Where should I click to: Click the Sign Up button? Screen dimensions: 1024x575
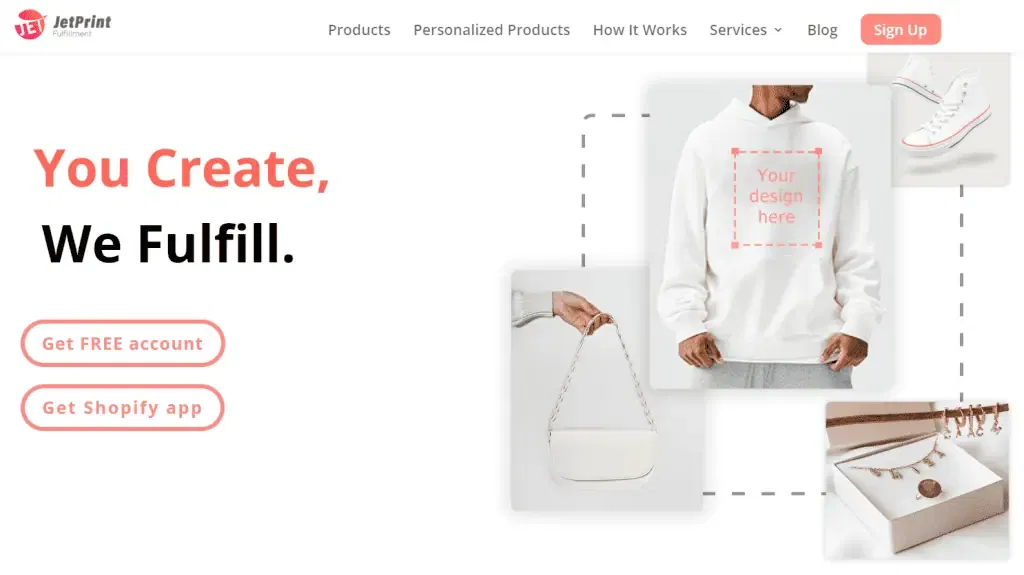click(901, 29)
